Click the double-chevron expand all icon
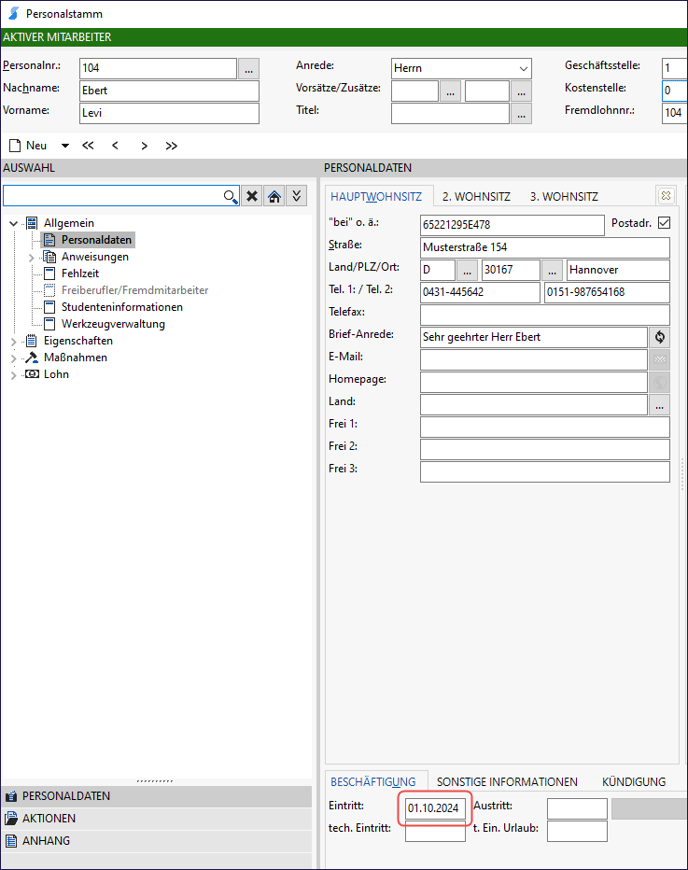688x870 pixels. click(x=297, y=196)
